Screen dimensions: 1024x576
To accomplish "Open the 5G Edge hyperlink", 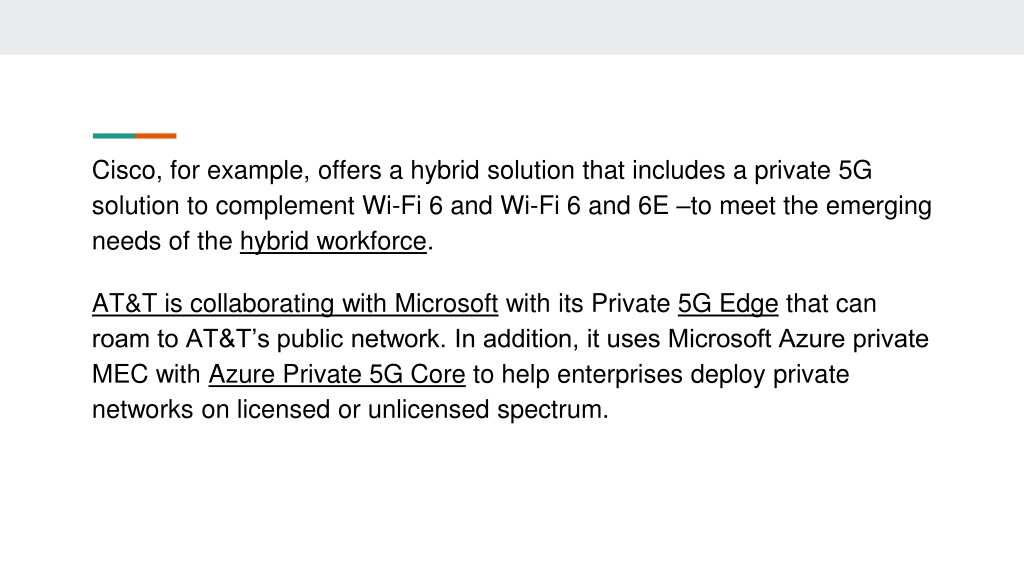I will coord(728,304).
